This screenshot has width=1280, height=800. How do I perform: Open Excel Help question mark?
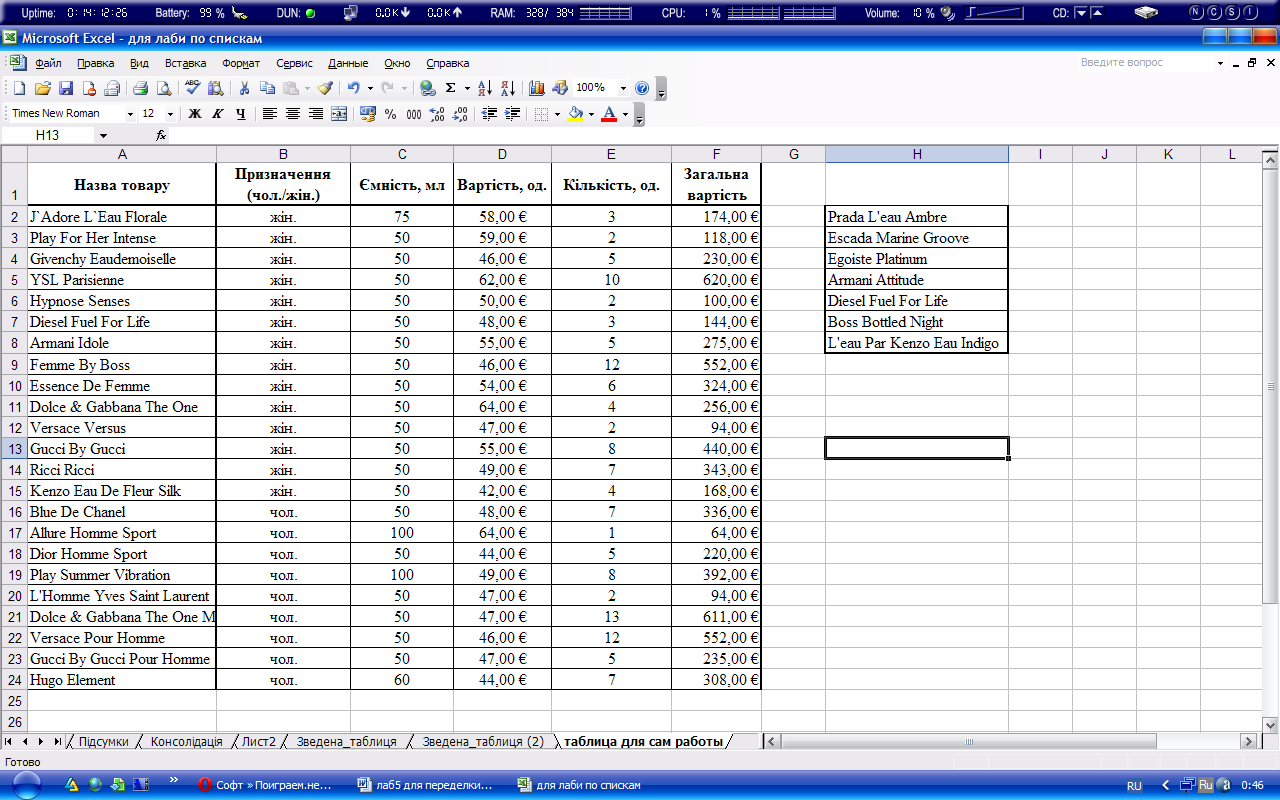pos(642,88)
